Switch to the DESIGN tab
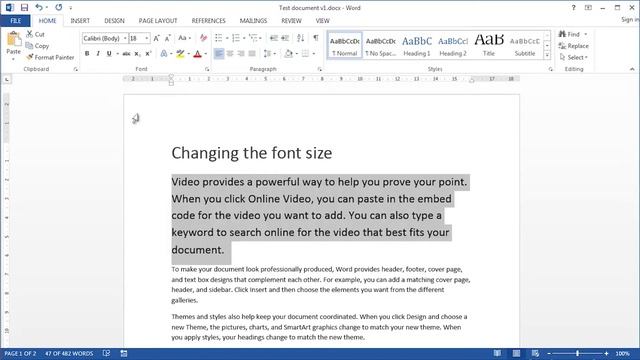The width and height of the screenshot is (640, 360). coord(114,21)
